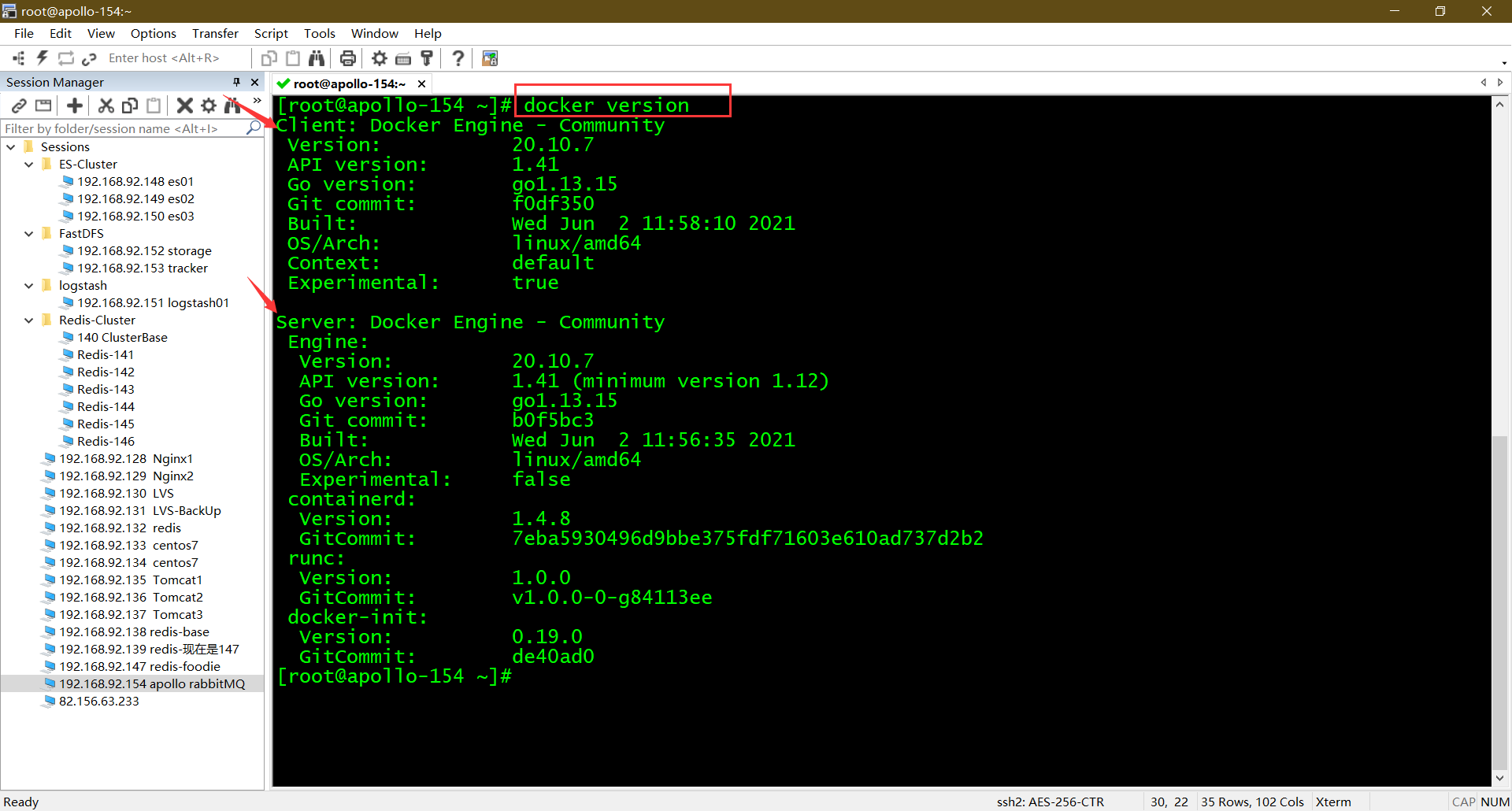Click the session name filter field
Image resolution: width=1512 pixels, height=811 pixels.
(122, 128)
